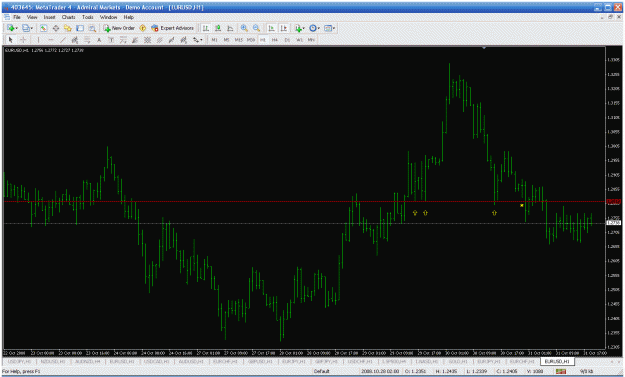Viewport: 625px width, 377px height.
Task: Switch chart to candlesticks
Action: (x=218, y=28)
